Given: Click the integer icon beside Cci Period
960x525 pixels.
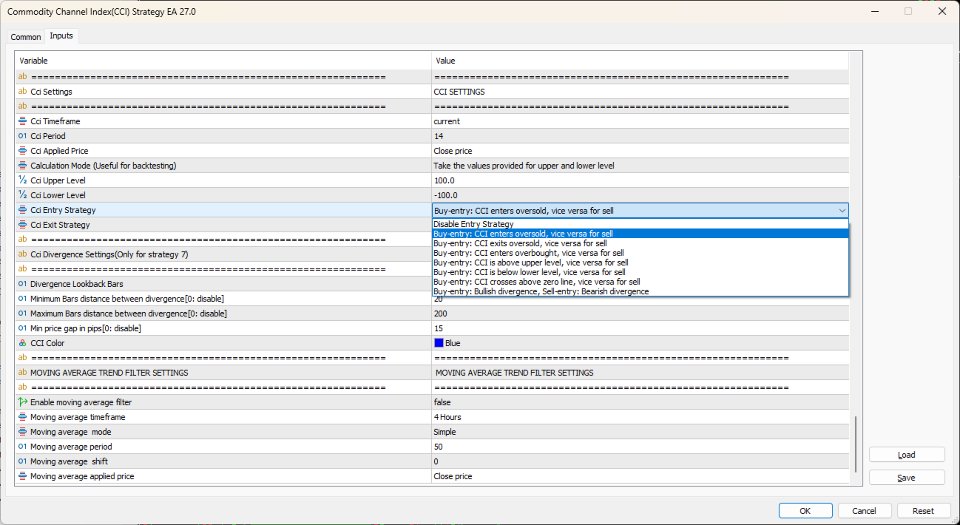Looking at the screenshot, I should 23,136.
